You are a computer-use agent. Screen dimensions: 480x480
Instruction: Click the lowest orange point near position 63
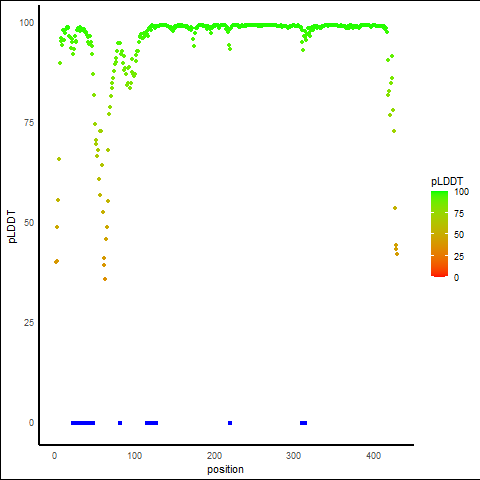click(x=105, y=279)
